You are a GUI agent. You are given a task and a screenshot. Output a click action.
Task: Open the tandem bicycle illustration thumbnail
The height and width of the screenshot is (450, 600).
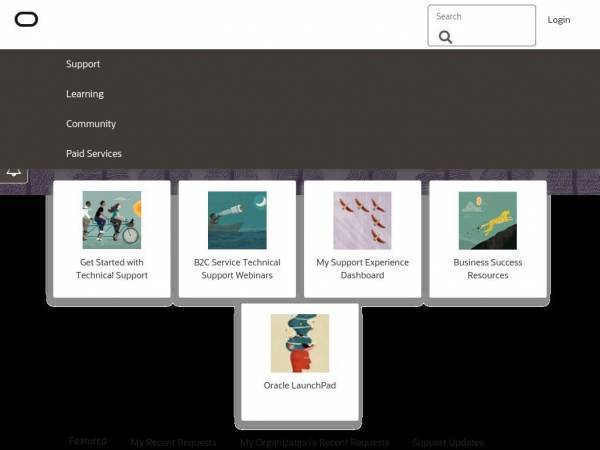tap(112, 220)
